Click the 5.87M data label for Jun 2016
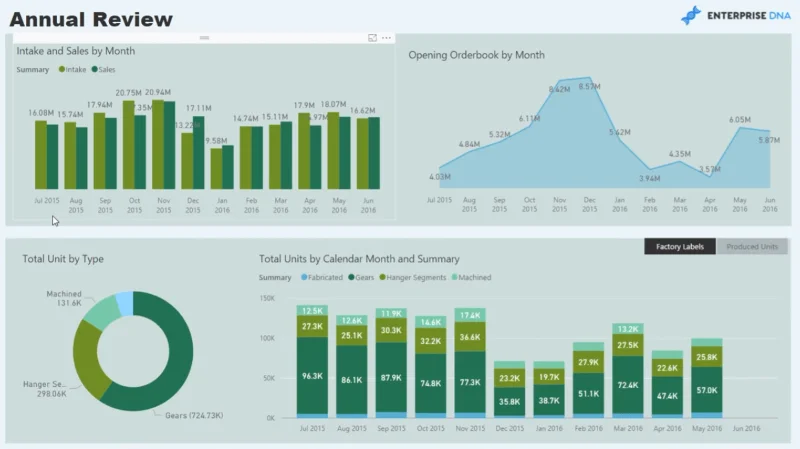This screenshot has height=449, width=800. (x=769, y=140)
